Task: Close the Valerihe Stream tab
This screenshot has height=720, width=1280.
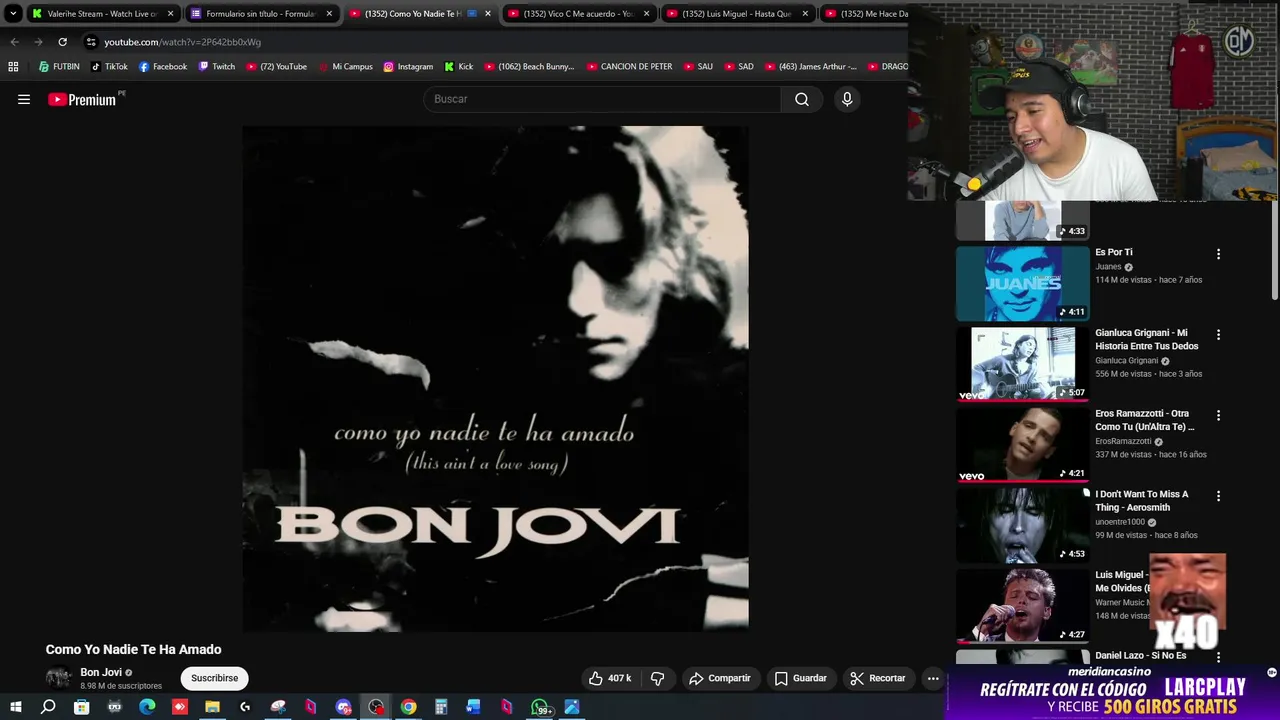Action: click(170, 14)
